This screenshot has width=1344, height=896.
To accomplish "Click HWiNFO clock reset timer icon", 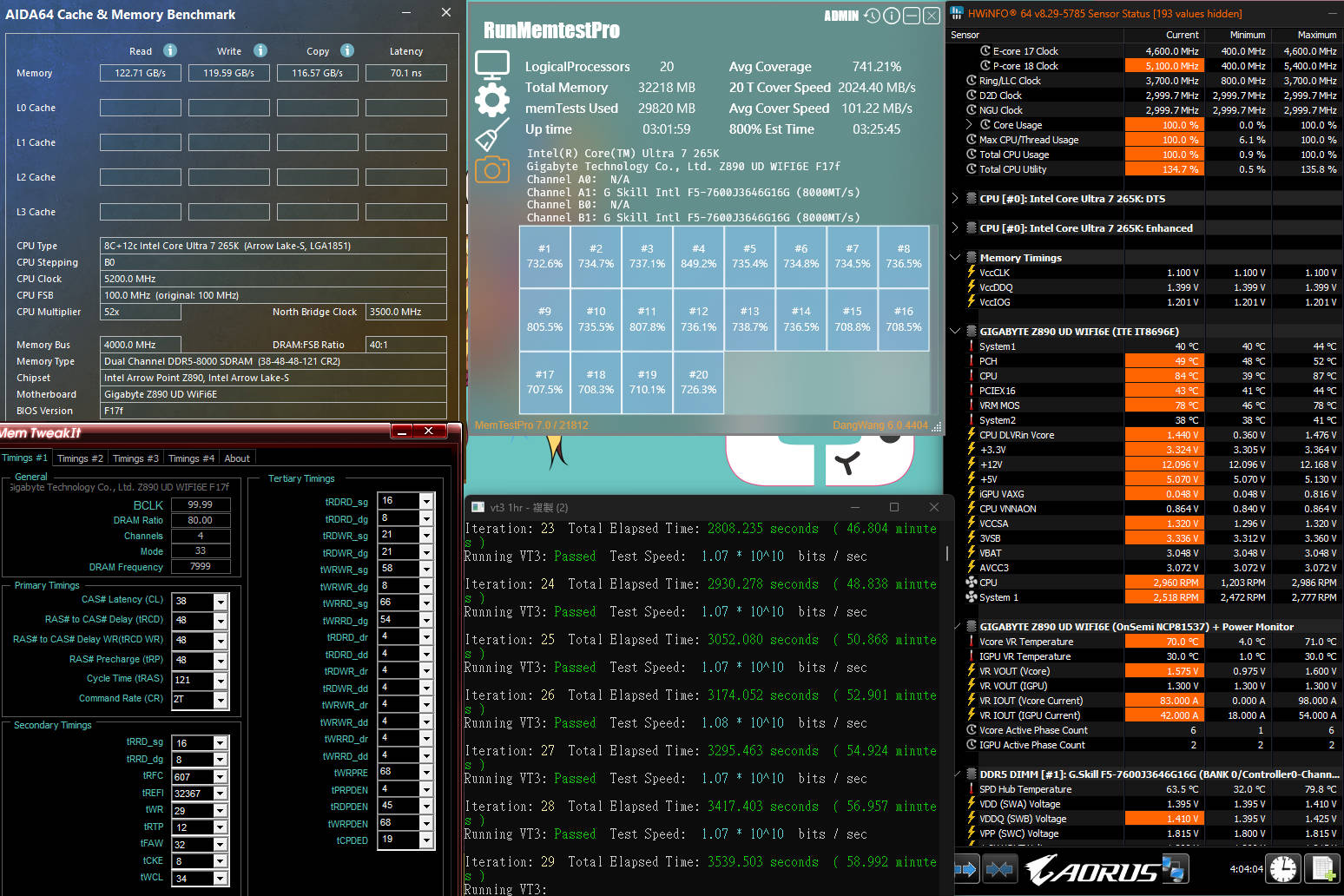I will (x=1283, y=868).
